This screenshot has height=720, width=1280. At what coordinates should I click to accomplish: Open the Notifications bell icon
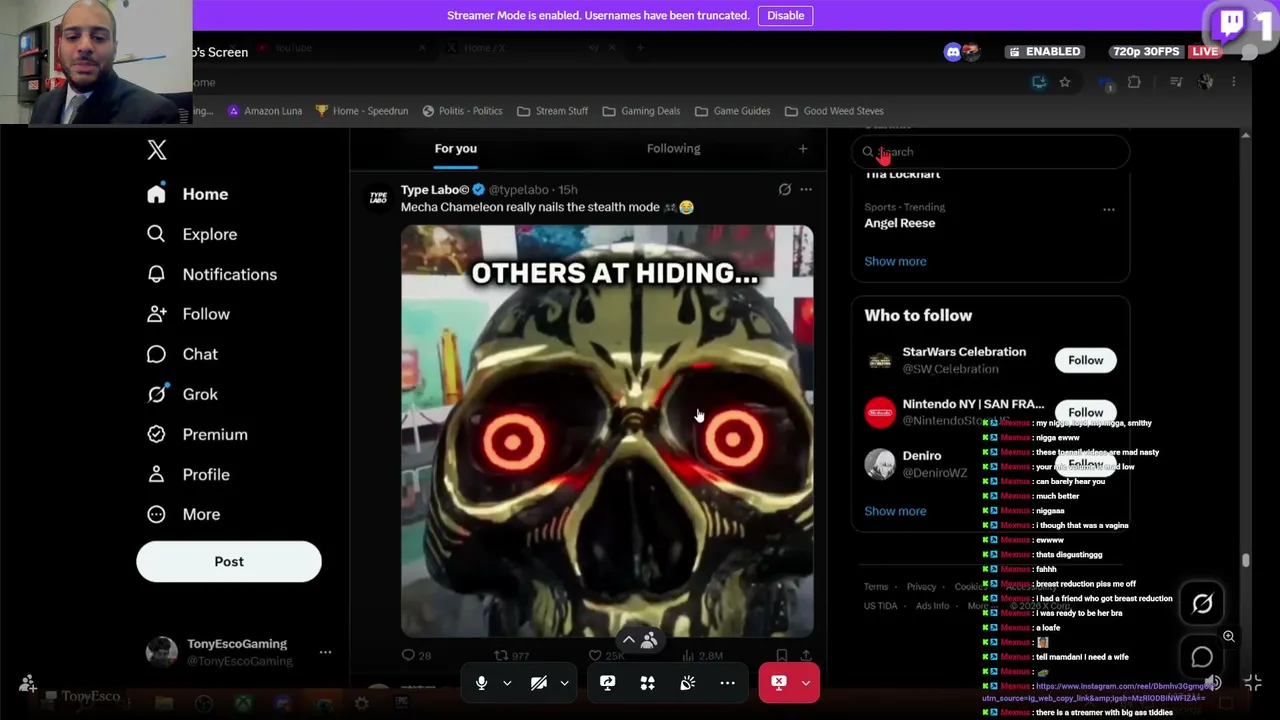156,274
